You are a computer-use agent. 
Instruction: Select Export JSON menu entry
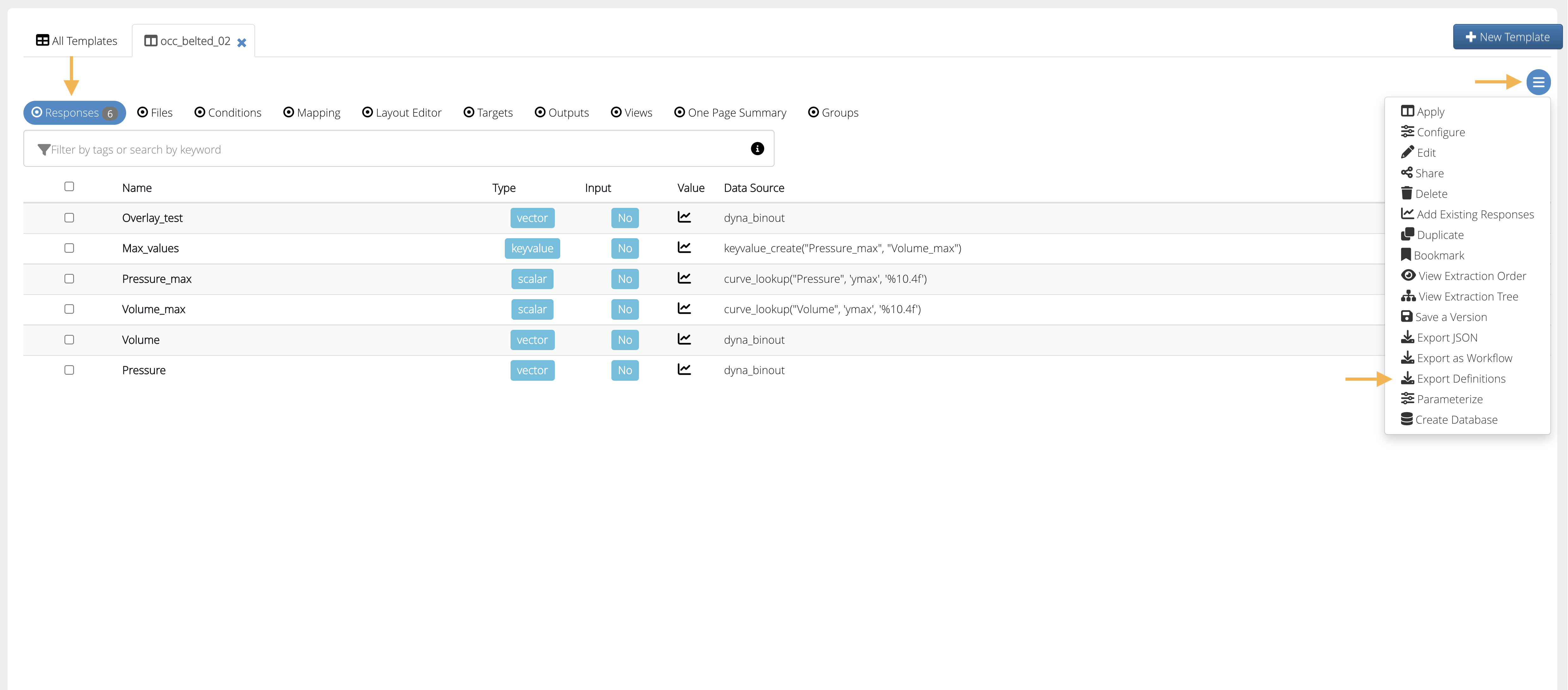1439,338
